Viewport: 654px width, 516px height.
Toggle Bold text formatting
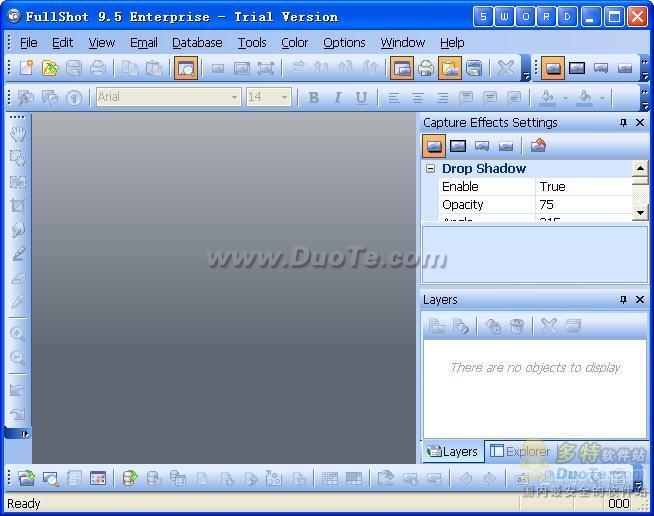pyautogui.click(x=314, y=98)
